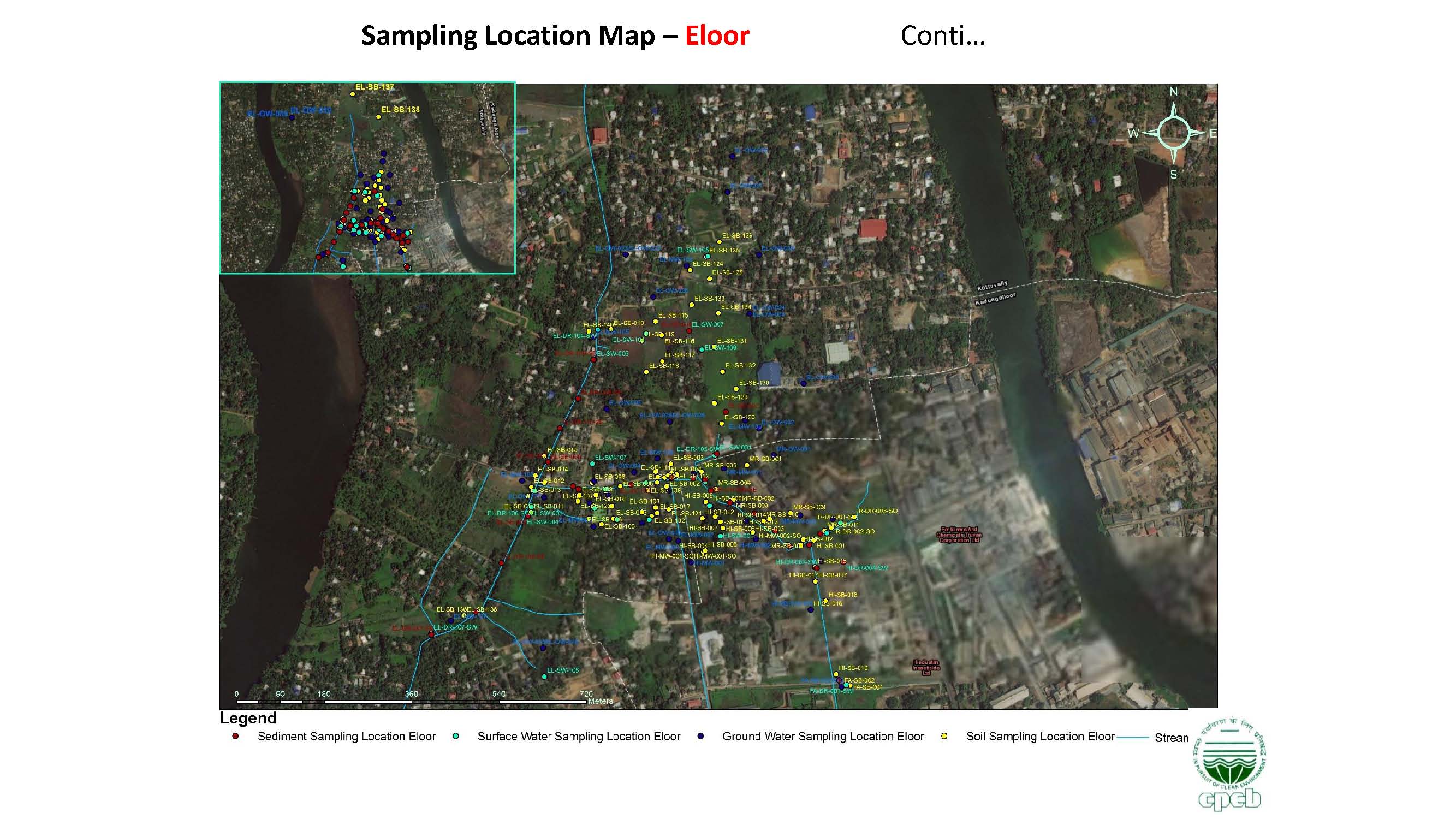1456x819 pixels.
Task: Click the 'Kadungalloor' boundary label on main map
Action: pos(995,299)
